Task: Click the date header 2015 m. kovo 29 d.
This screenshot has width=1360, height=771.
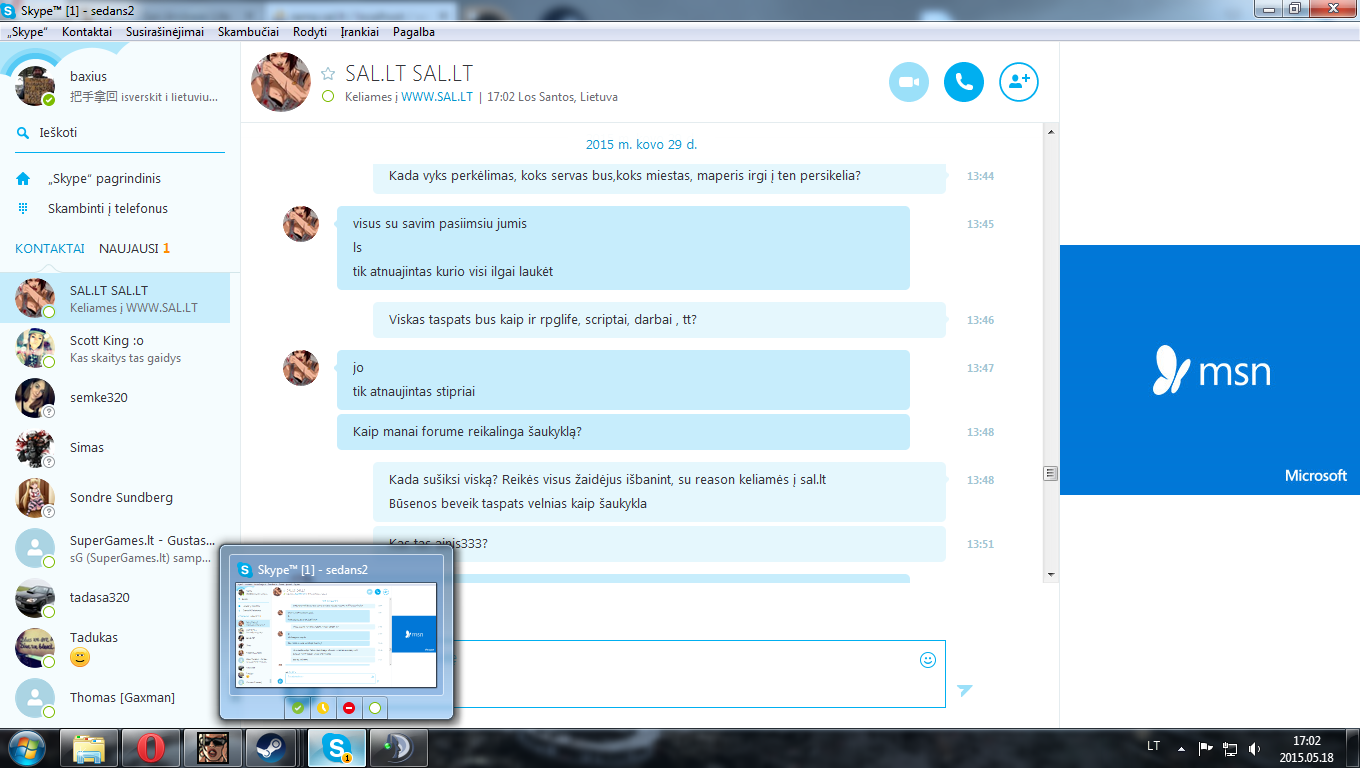Action: pyautogui.click(x=641, y=144)
